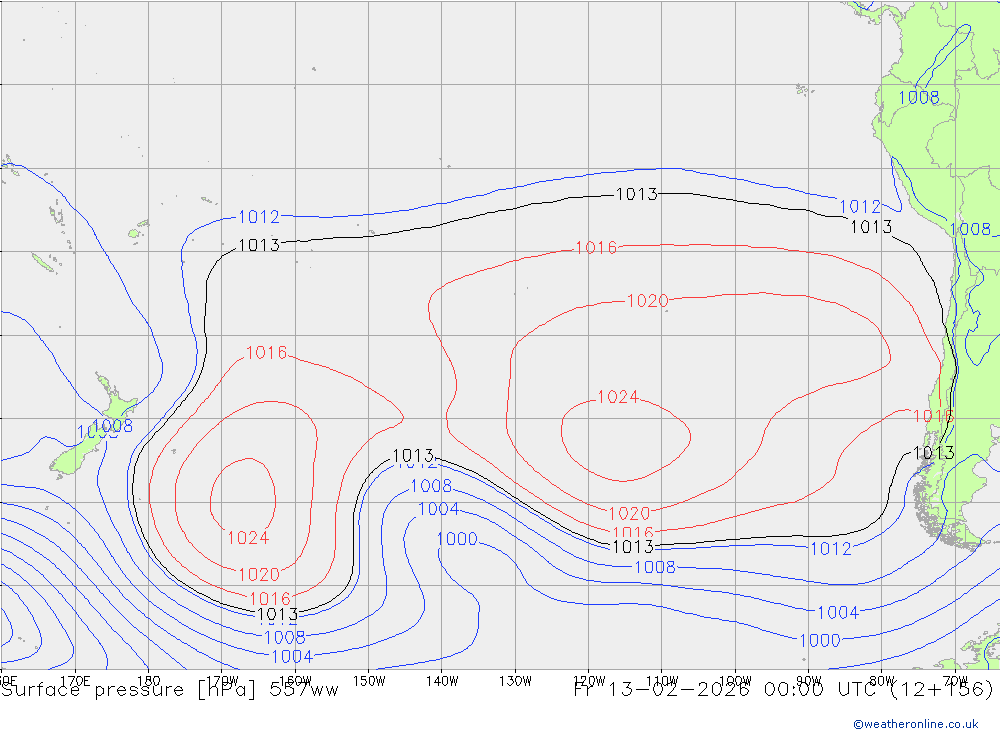This screenshot has width=1000, height=733.
Task: Click the 1024 label in the high east of New Zealand
Action: (247, 538)
